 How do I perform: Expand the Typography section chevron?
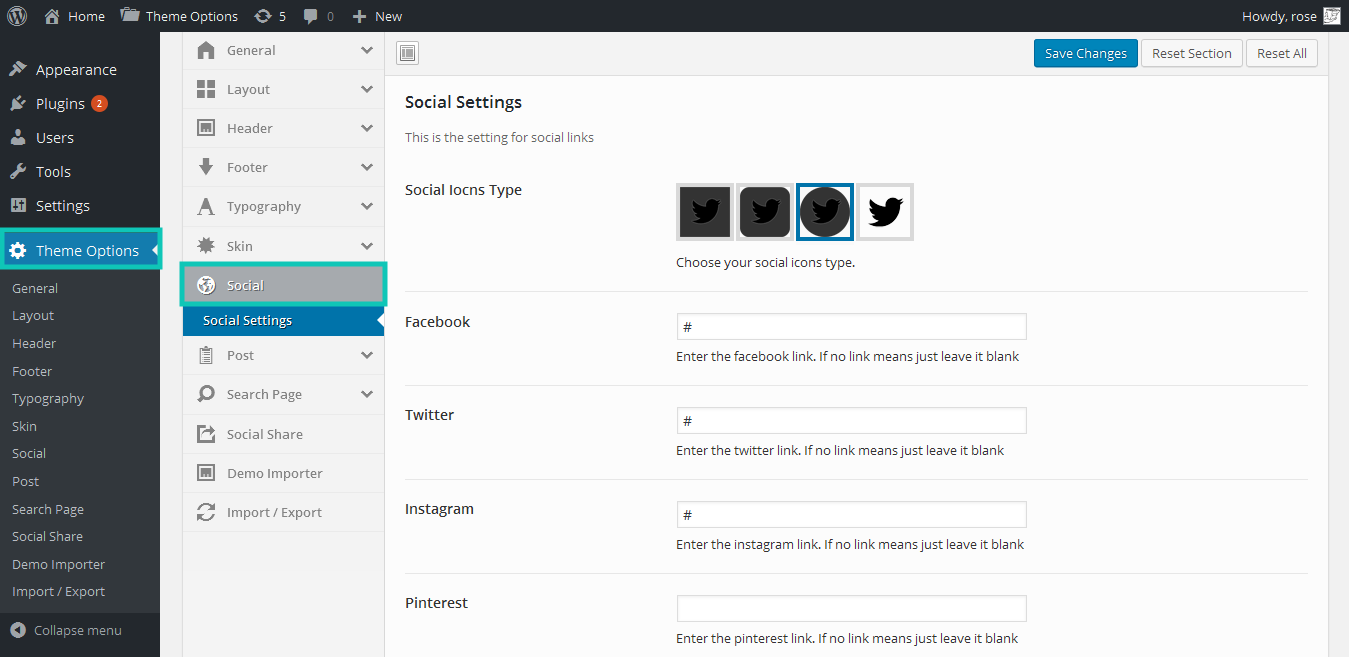[367, 206]
